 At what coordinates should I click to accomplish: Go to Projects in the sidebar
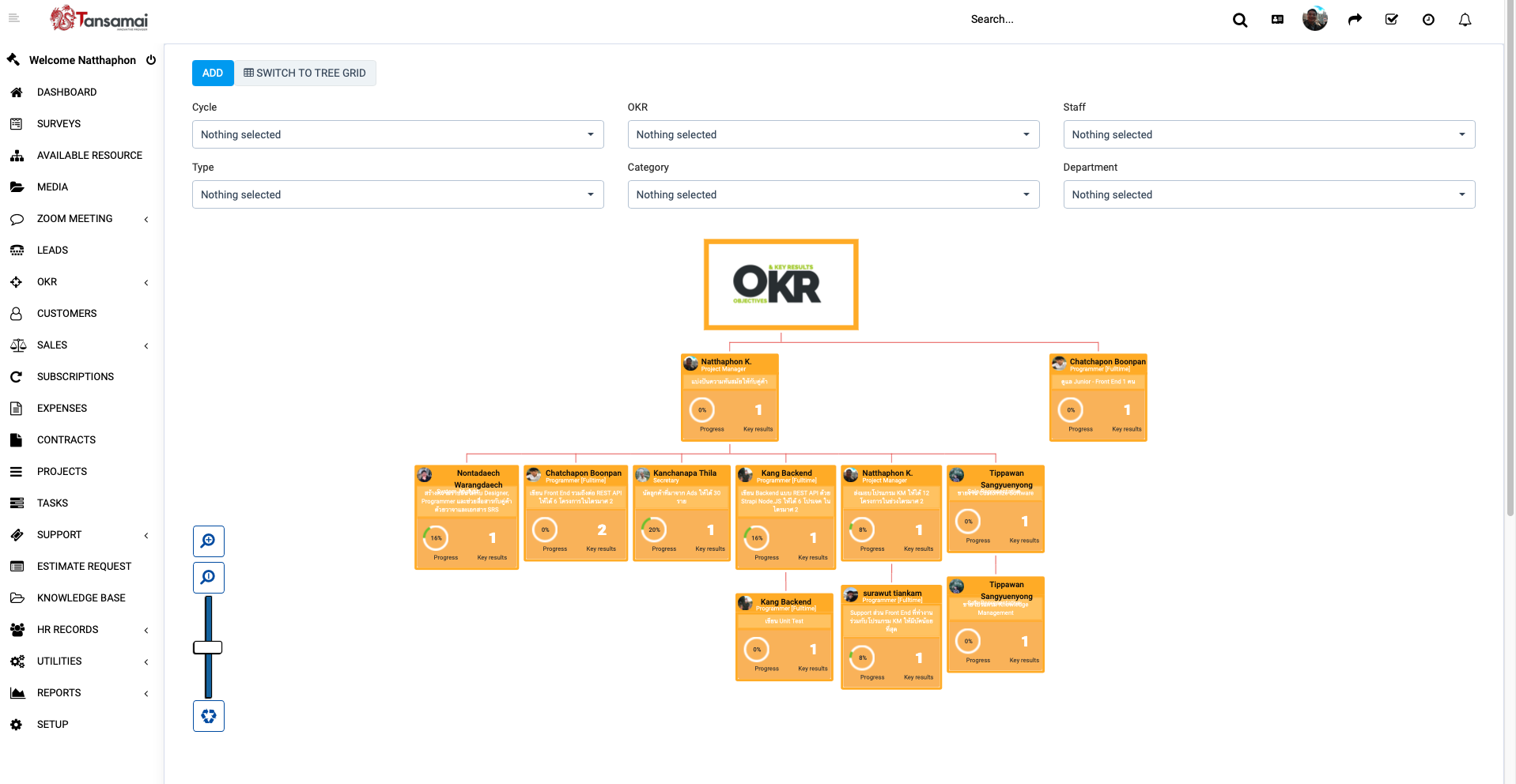(62, 472)
